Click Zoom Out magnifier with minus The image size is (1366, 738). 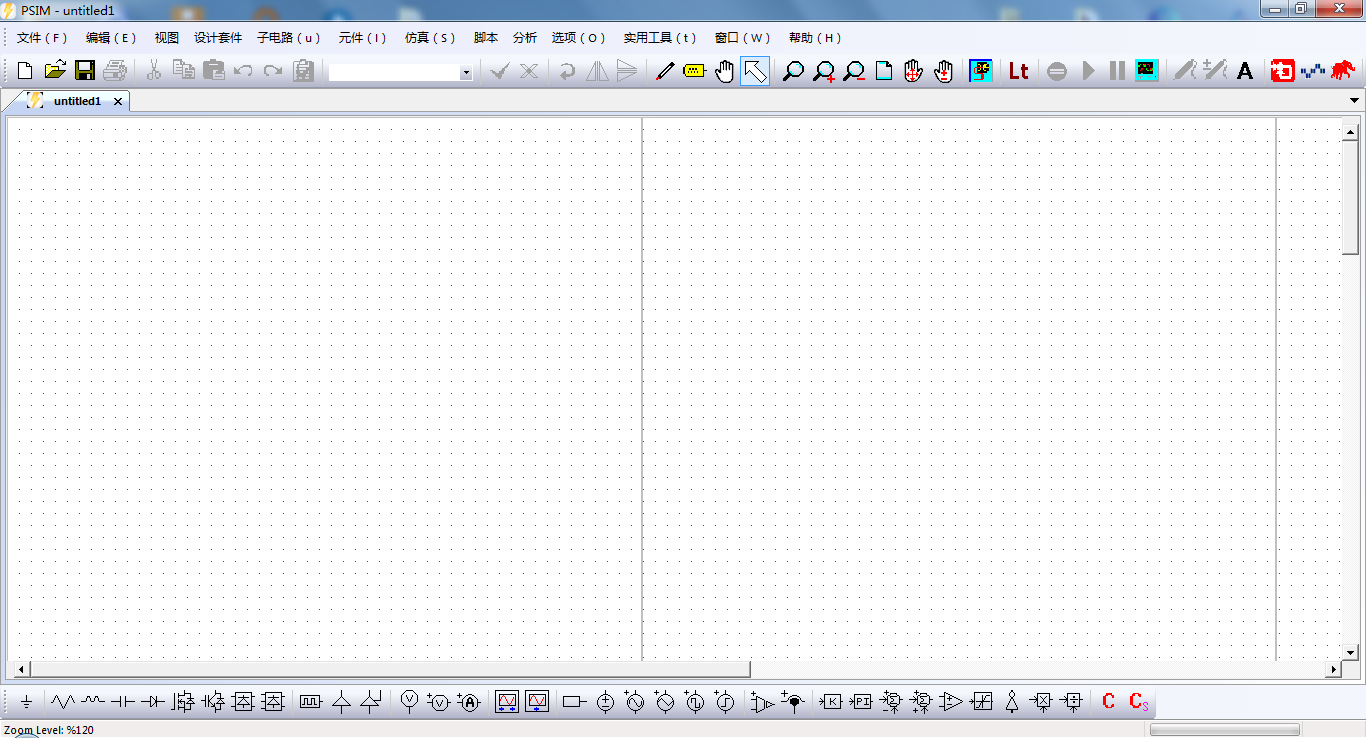(x=854, y=71)
